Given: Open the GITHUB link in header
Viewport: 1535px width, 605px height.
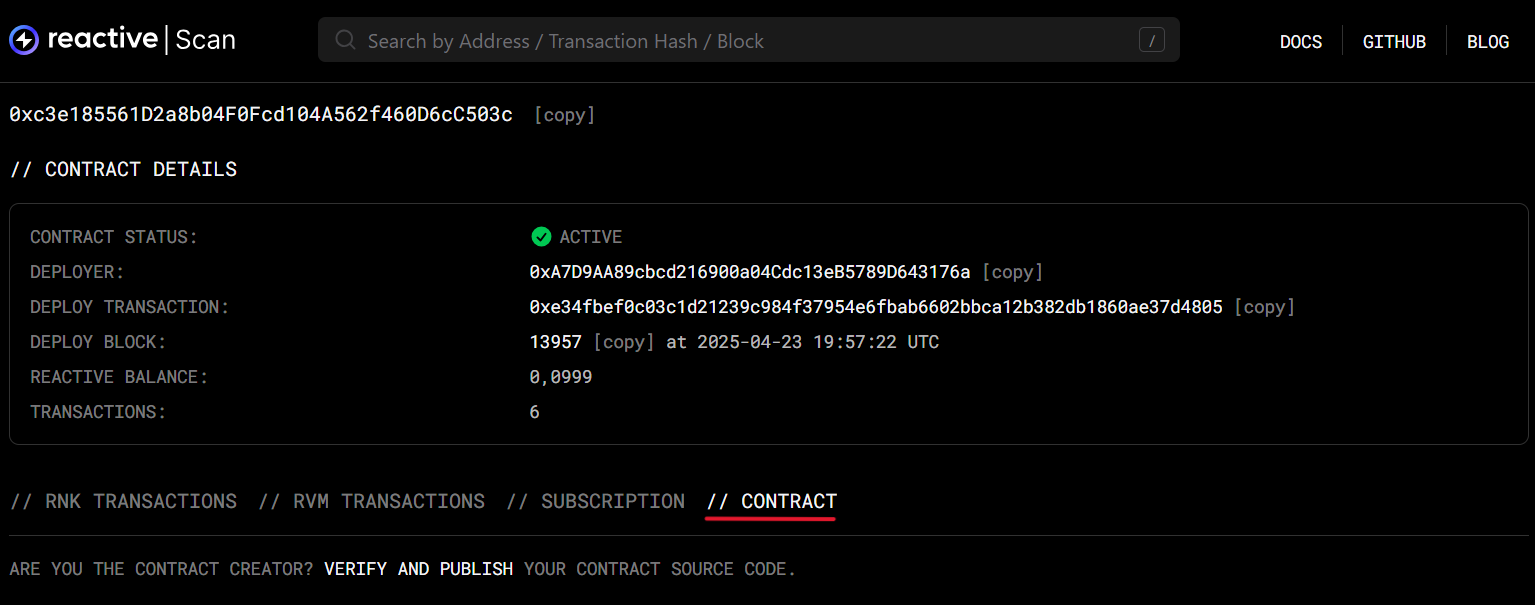Looking at the screenshot, I should 1394,41.
